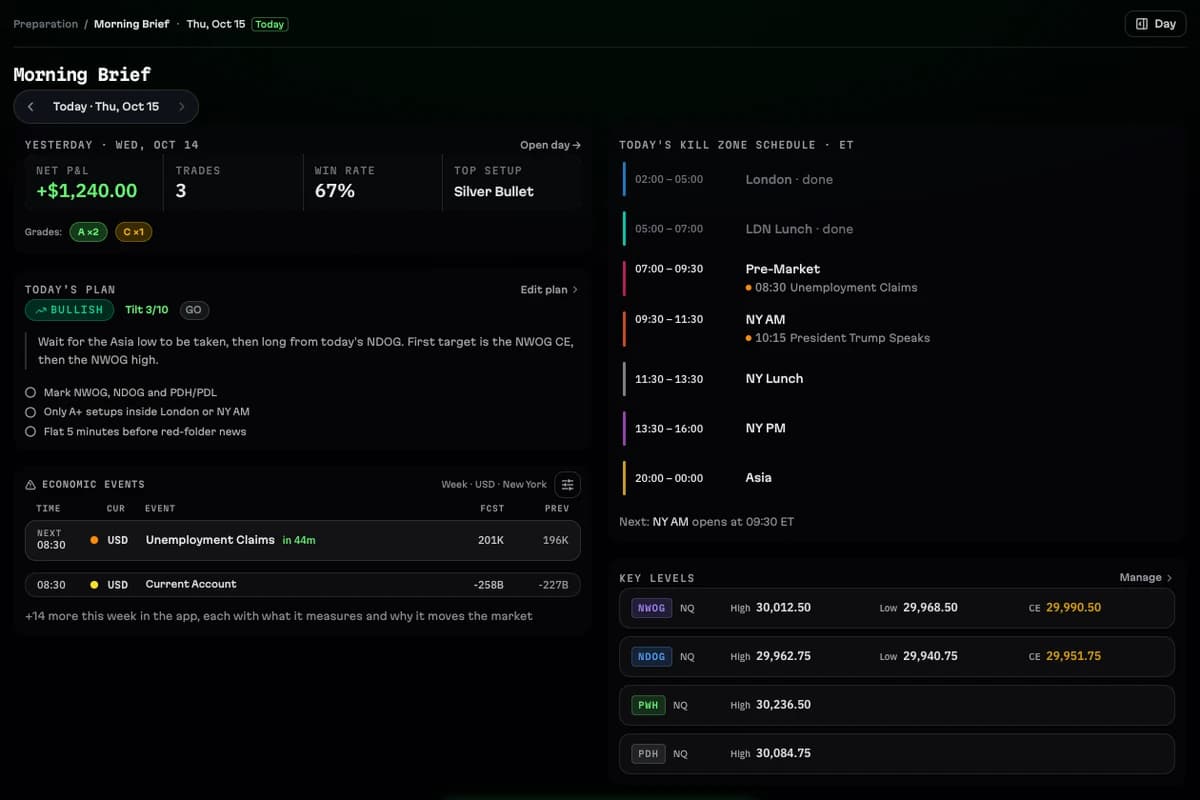The image size is (1200, 800).
Task: Open the economic events filter settings
Action: point(567,485)
